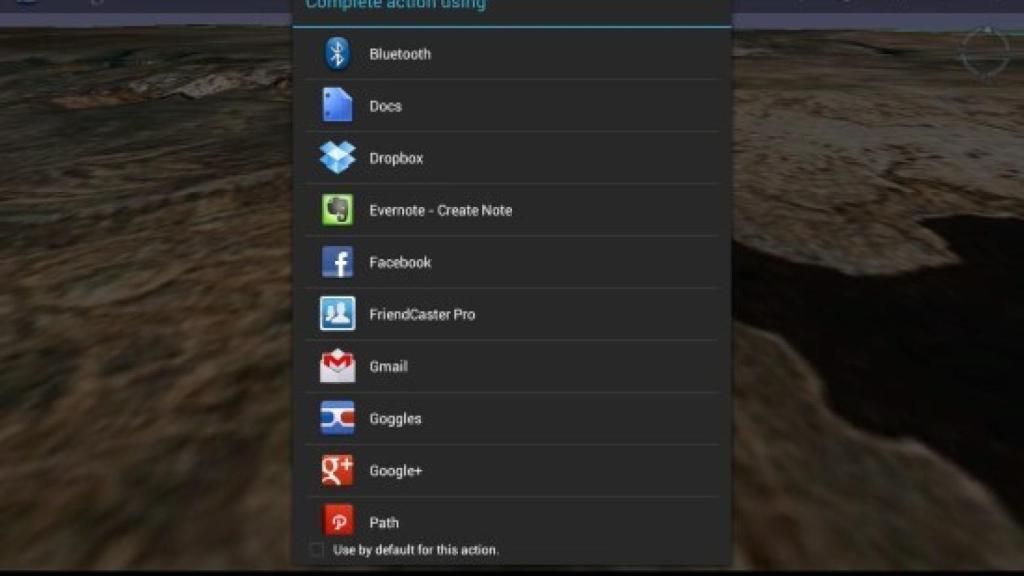This screenshot has height=576, width=1024.
Task: Select the "Path" share option text
Action: pyautogui.click(x=386, y=522)
